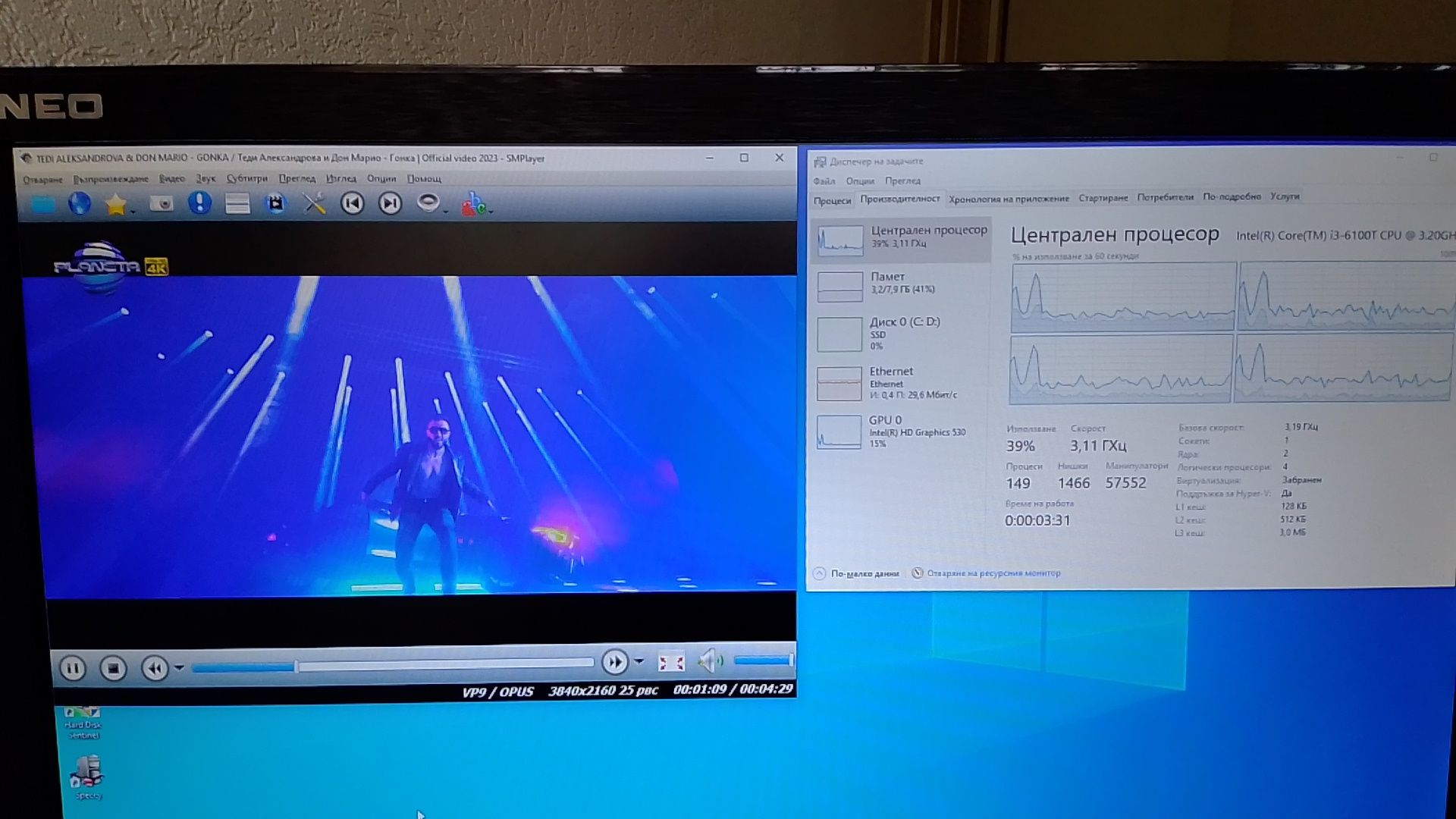
Task: Select Памет in the performance sidebar
Action: [x=901, y=286]
